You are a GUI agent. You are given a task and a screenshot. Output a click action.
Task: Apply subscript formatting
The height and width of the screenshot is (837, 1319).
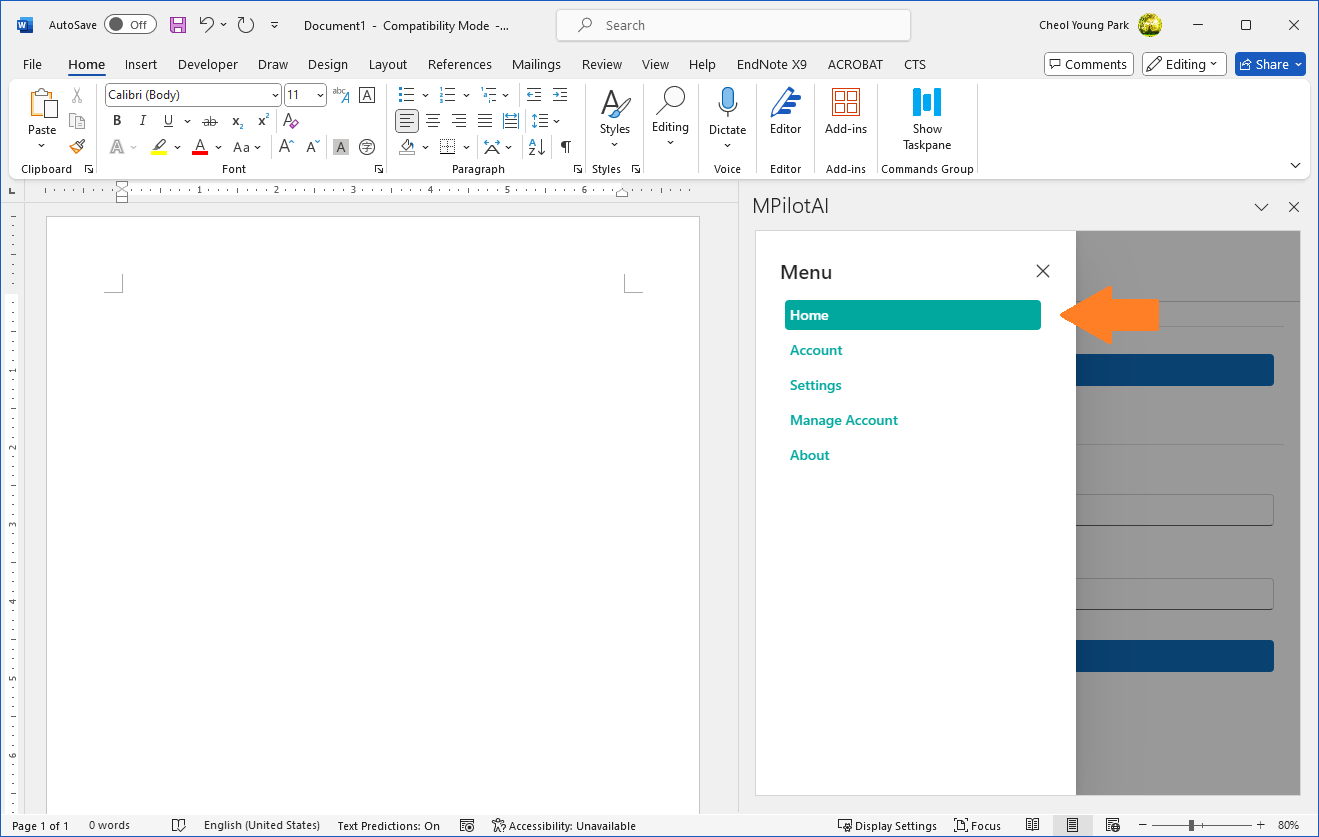[237, 121]
